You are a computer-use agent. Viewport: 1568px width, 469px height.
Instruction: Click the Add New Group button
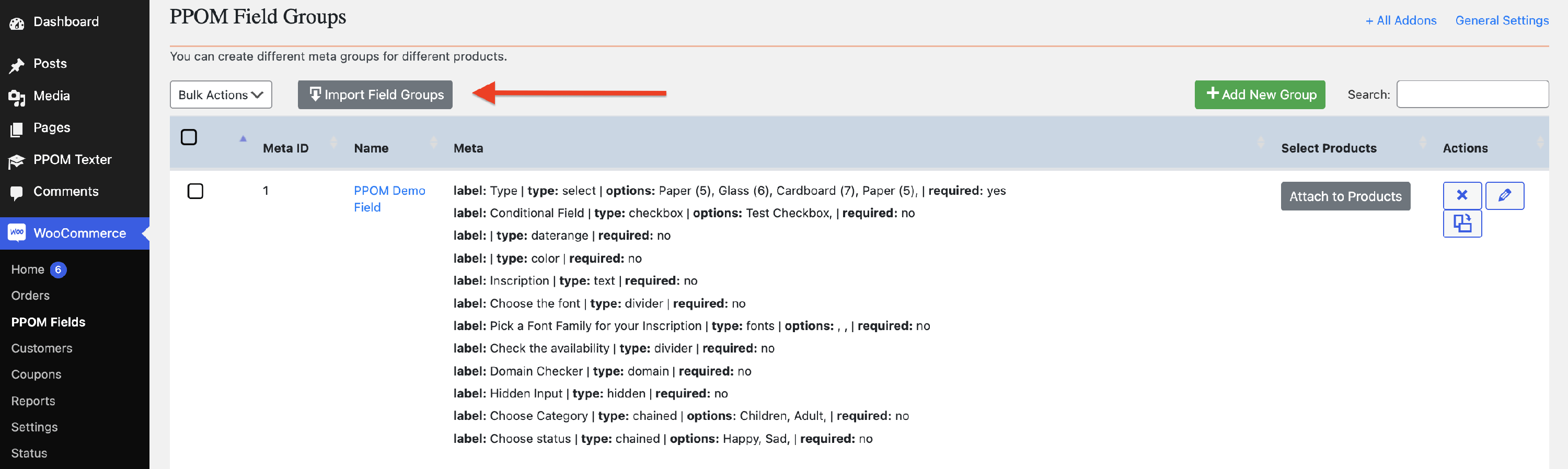(1260, 95)
